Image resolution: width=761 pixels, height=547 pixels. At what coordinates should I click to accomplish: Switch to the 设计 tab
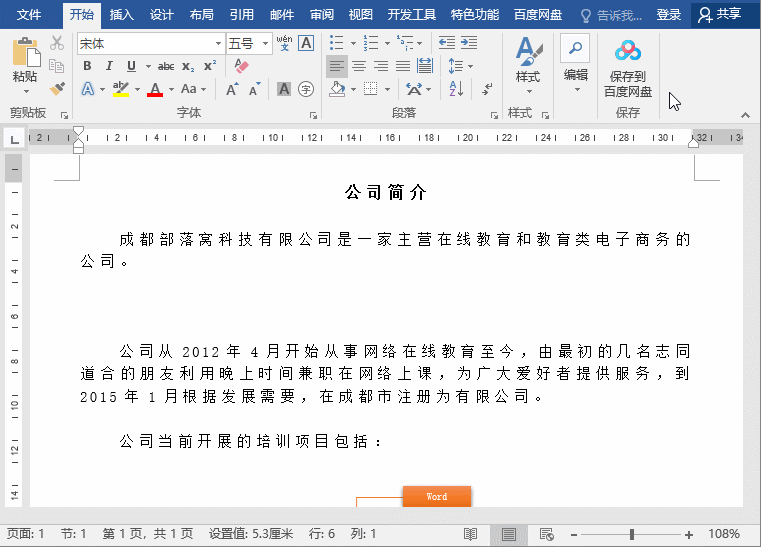point(162,15)
